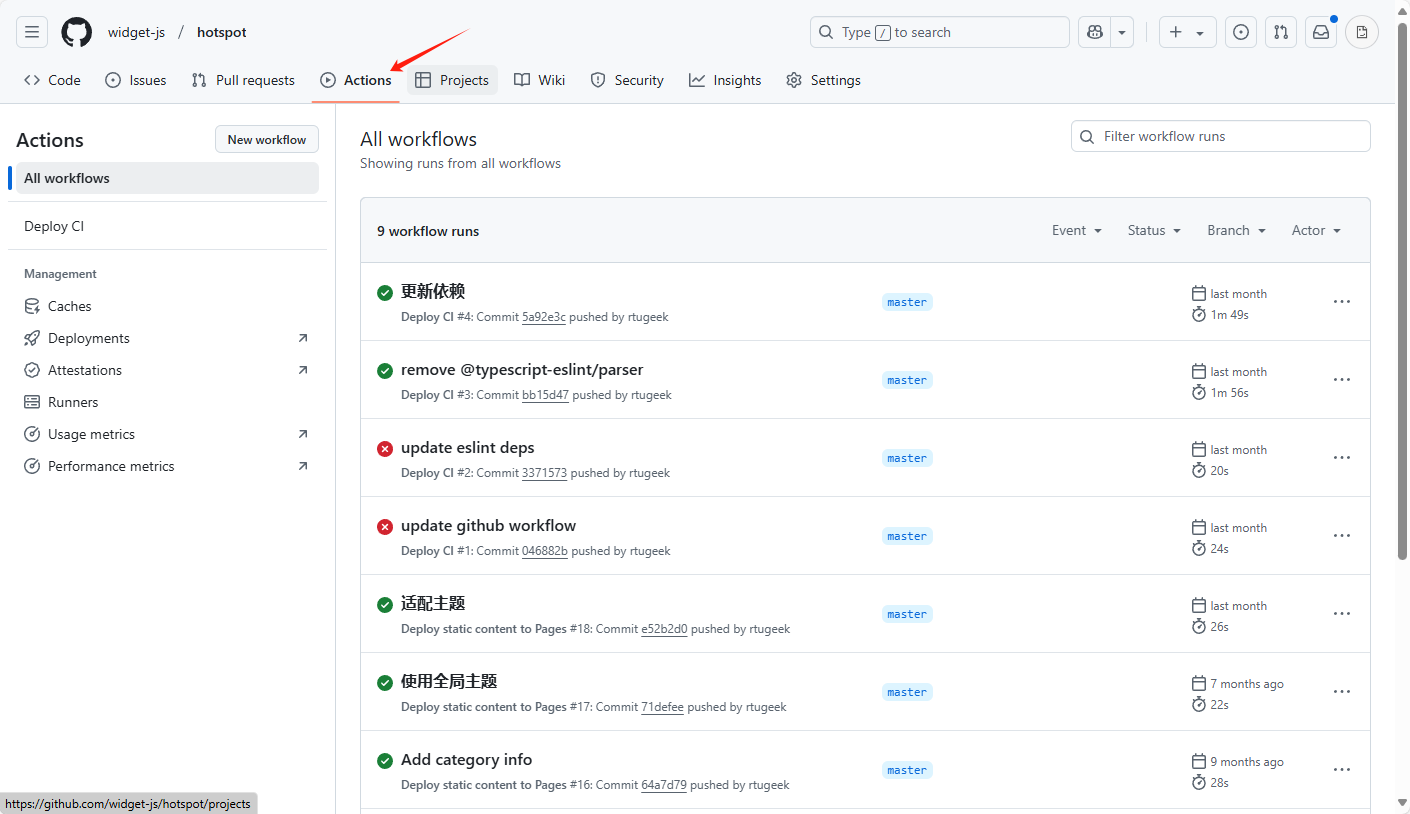Open your issues icon in header

point(1241,32)
